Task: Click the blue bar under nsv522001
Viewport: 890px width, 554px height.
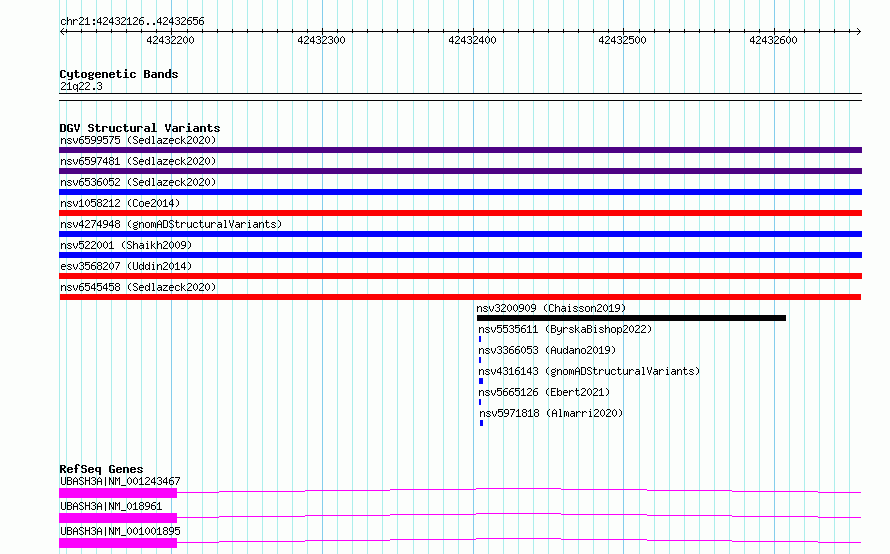Action: tap(460, 255)
